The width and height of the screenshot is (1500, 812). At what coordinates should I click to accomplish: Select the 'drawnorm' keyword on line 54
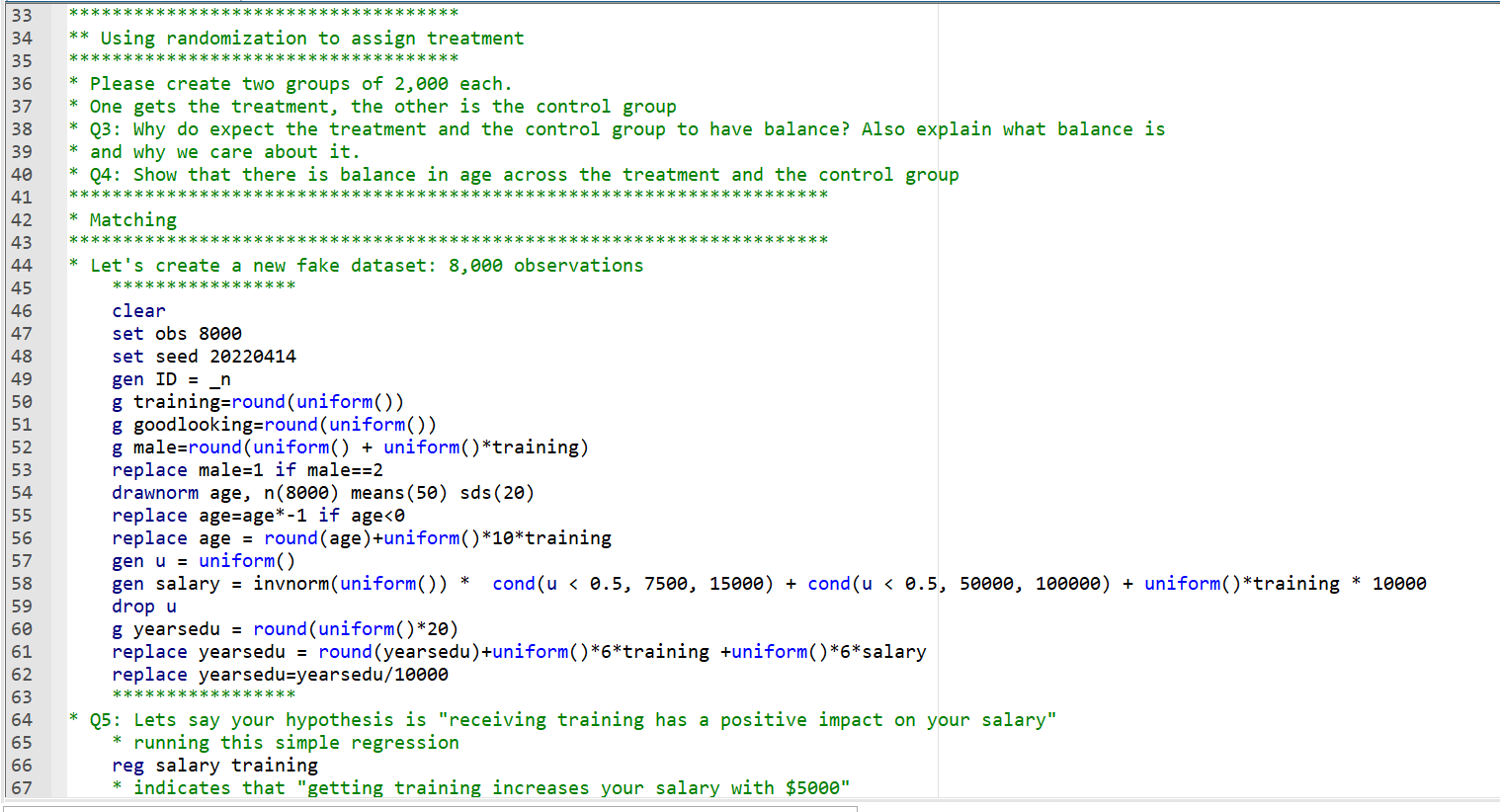click(x=153, y=492)
